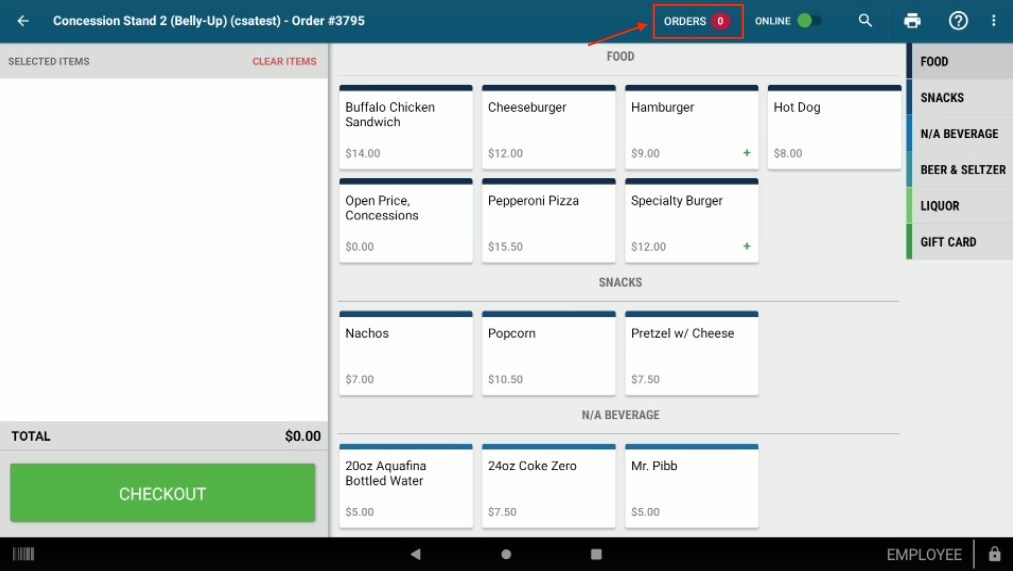Click the red 0 orders badge
The height and width of the screenshot is (571, 1013).
pos(720,21)
